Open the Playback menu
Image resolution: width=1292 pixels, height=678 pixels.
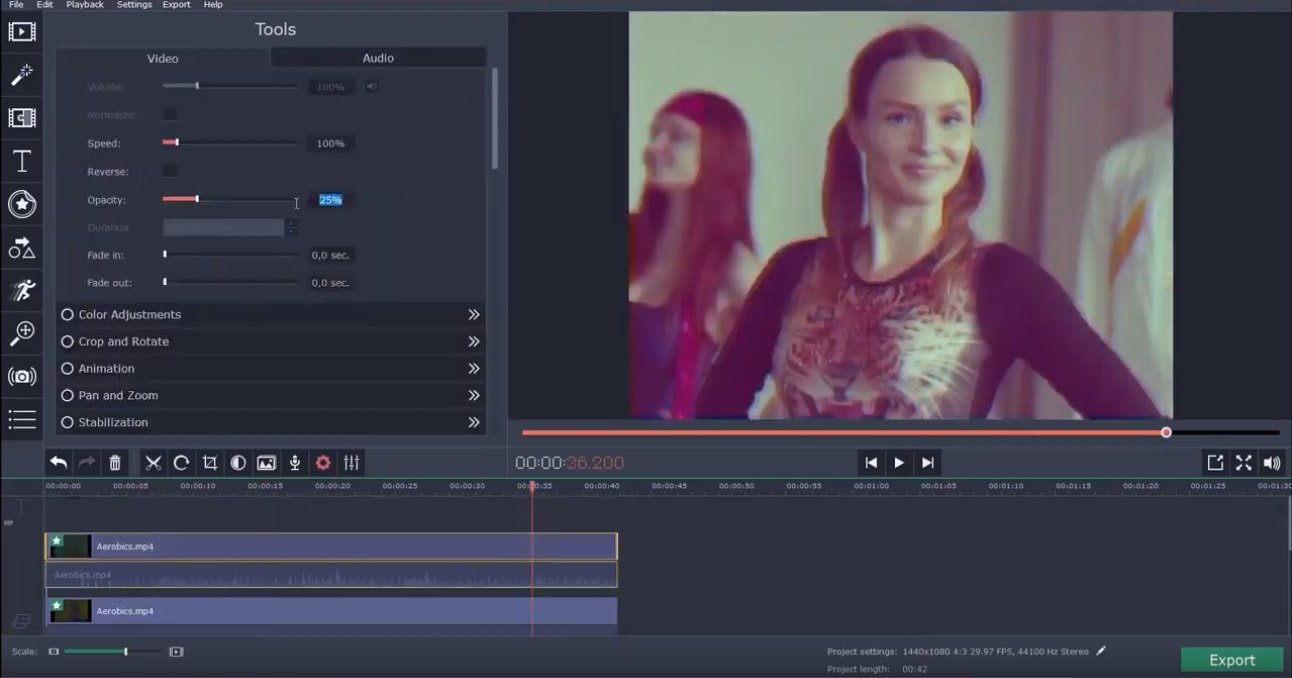[85, 5]
